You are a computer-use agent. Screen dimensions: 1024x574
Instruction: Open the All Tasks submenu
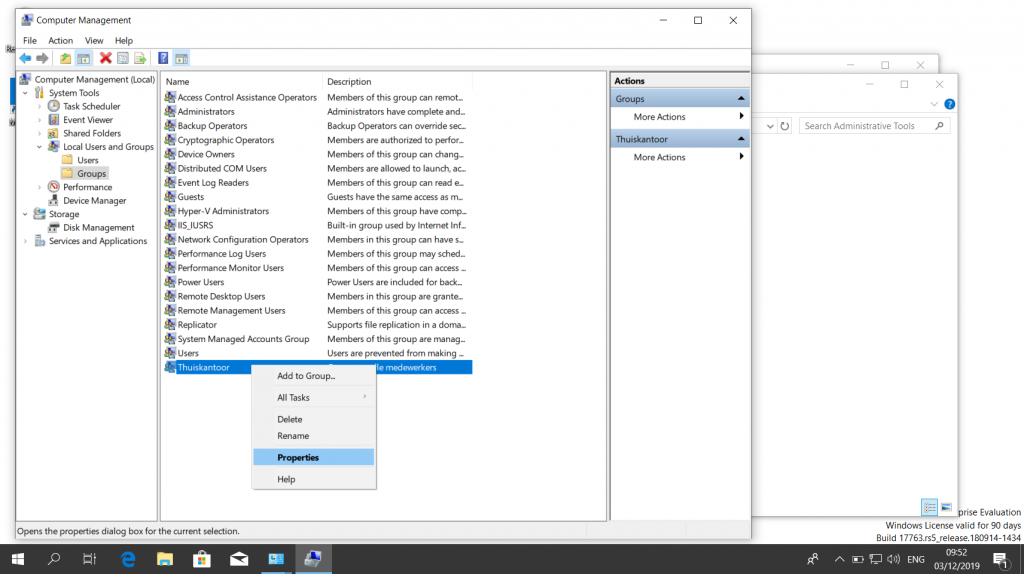(x=314, y=397)
